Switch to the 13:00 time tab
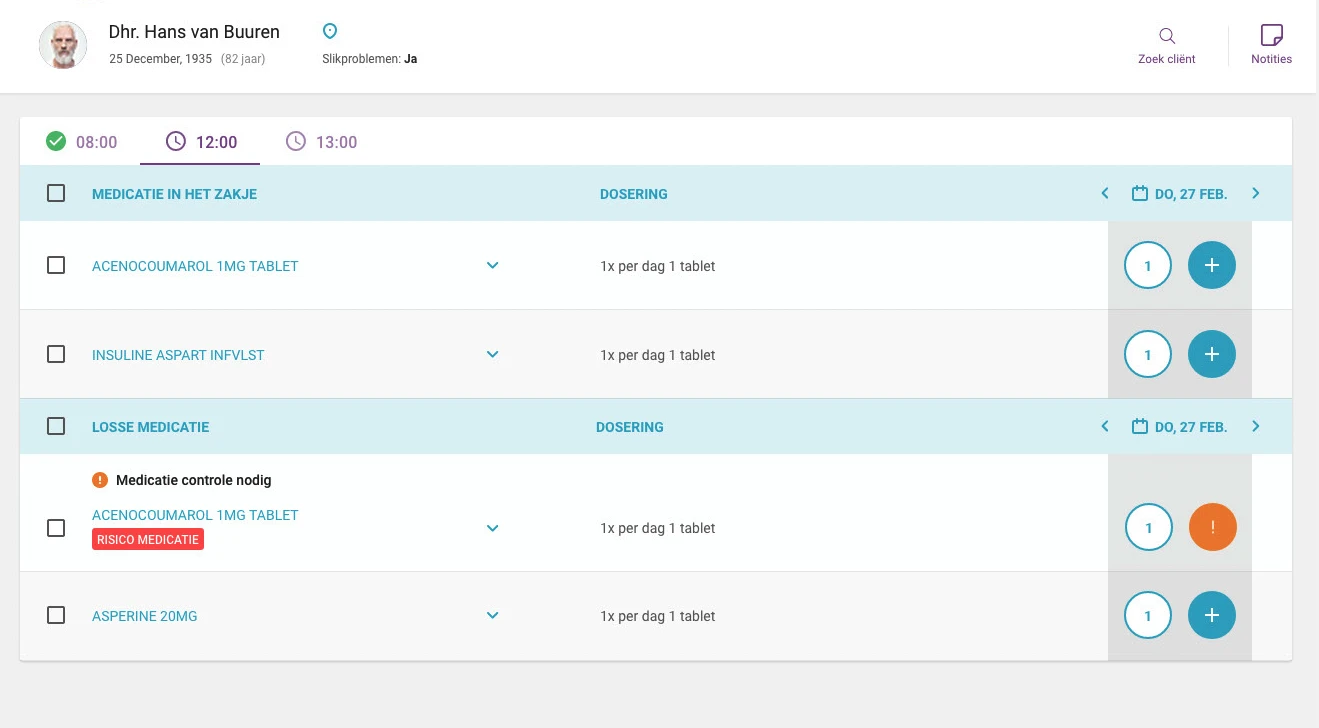 point(322,142)
